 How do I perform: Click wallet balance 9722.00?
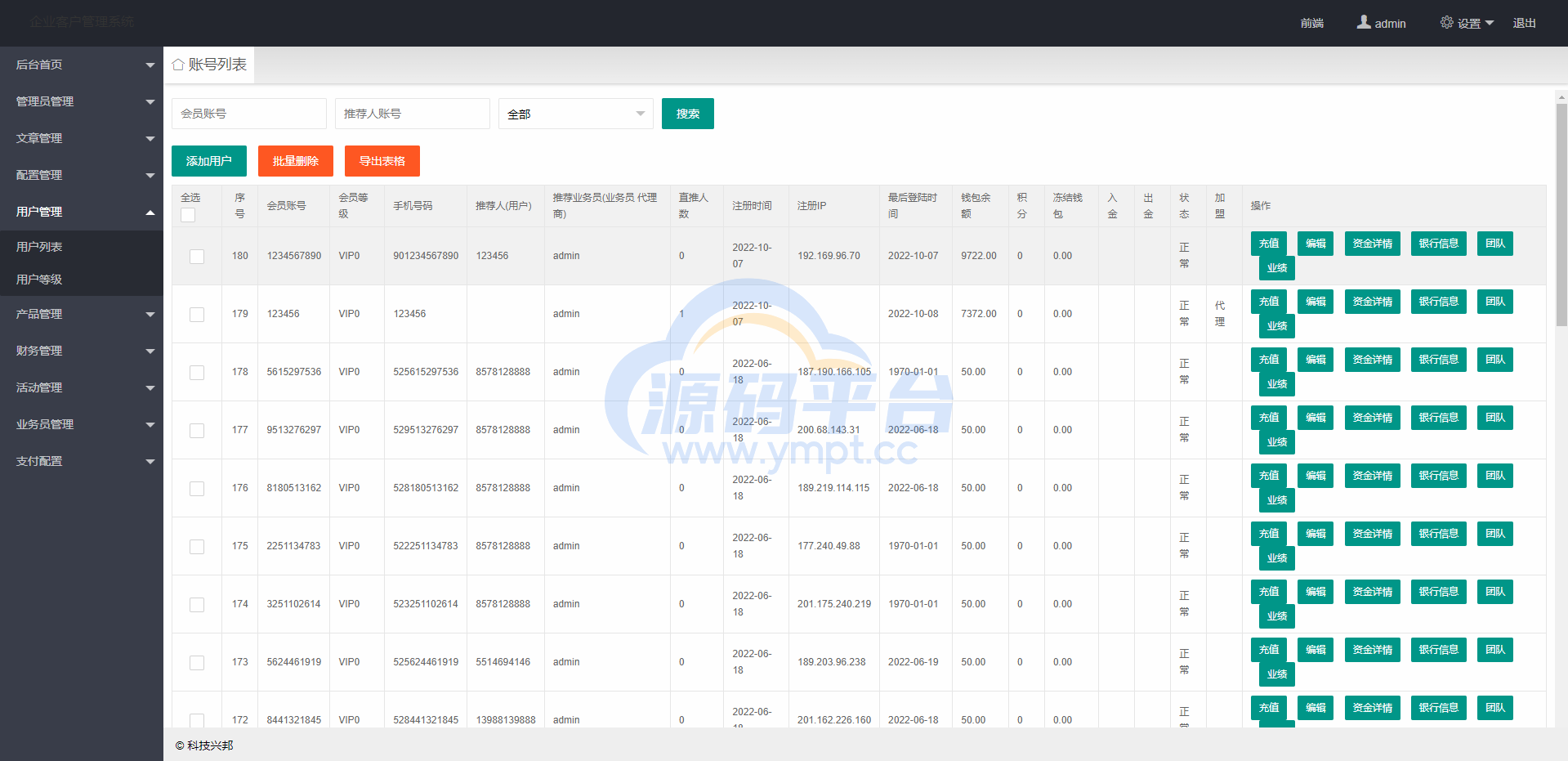(979, 256)
